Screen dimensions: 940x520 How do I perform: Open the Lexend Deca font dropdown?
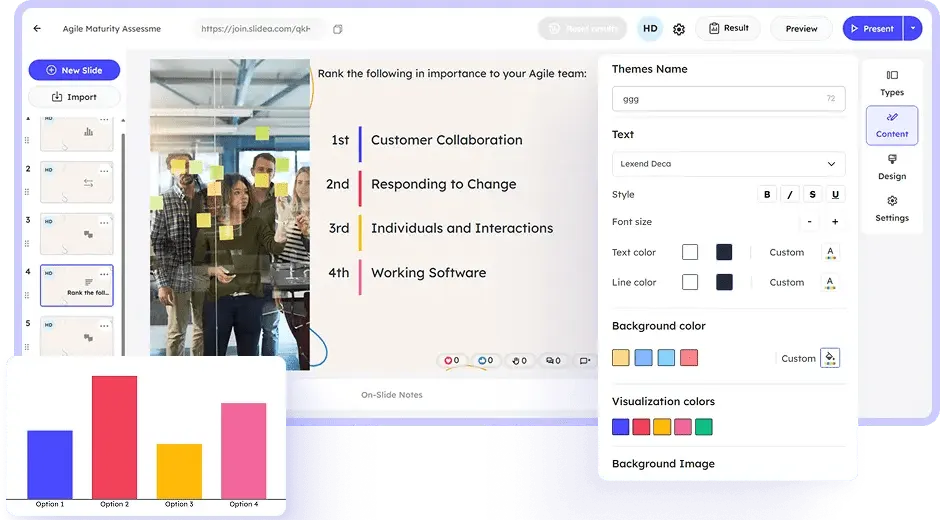pyautogui.click(x=728, y=164)
